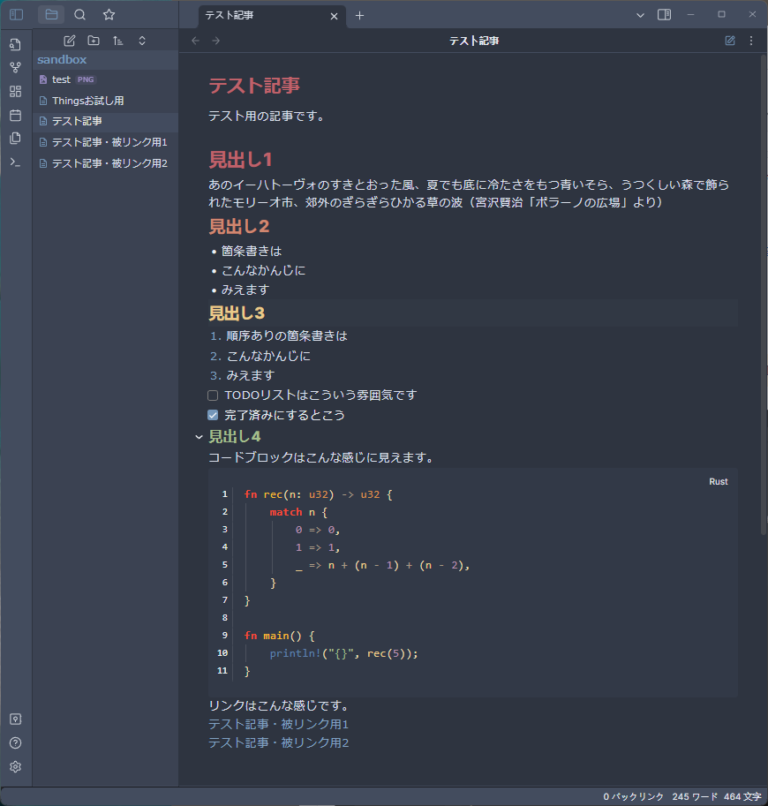Open the terminal icon in the left rail
This screenshot has width=768, height=806.
point(15,162)
